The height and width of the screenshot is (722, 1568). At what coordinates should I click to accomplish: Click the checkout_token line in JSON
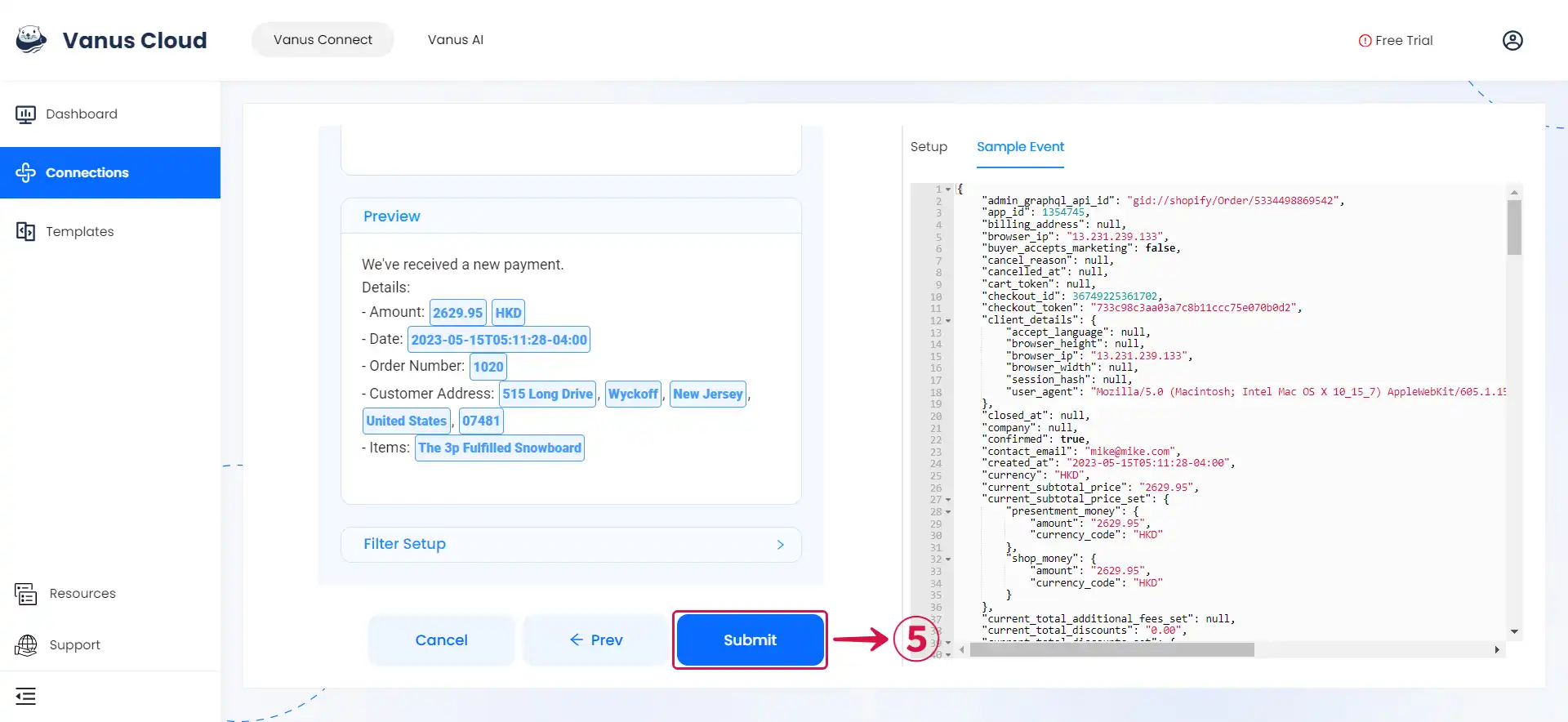1142,308
